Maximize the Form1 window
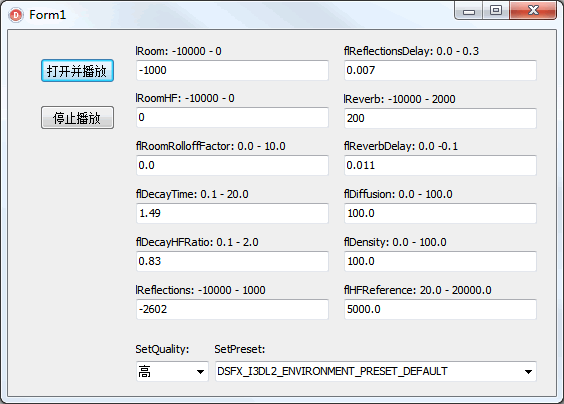 pyautogui.click(x=496, y=10)
